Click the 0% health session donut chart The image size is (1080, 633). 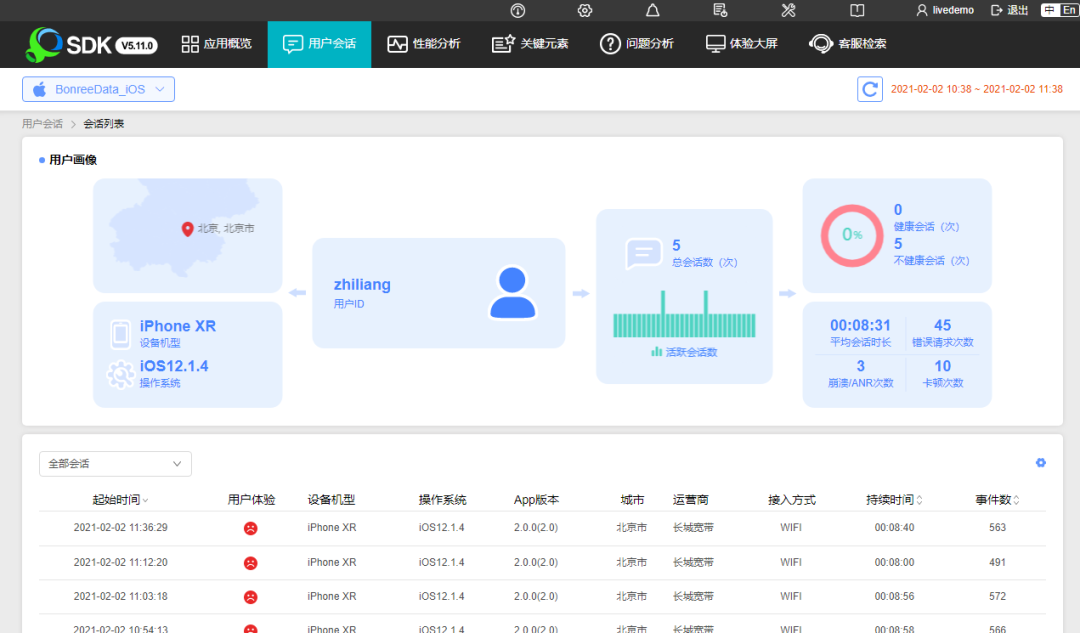coord(851,235)
